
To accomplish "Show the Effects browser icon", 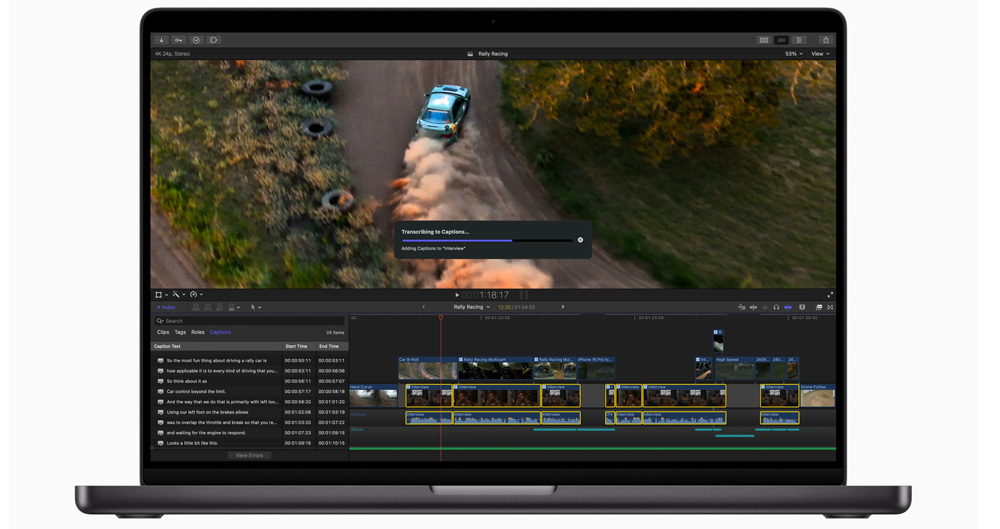I will click(819, 308).
